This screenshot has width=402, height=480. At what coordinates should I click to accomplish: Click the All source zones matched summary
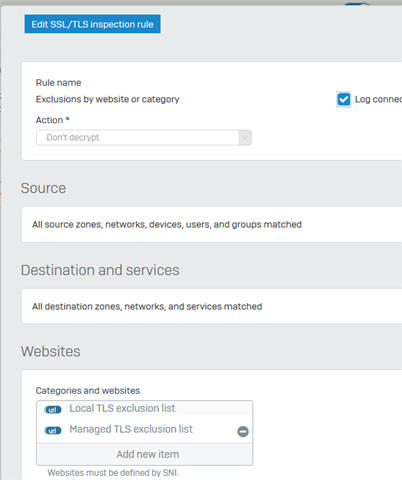pyautogui.click(x=167, y=225)
